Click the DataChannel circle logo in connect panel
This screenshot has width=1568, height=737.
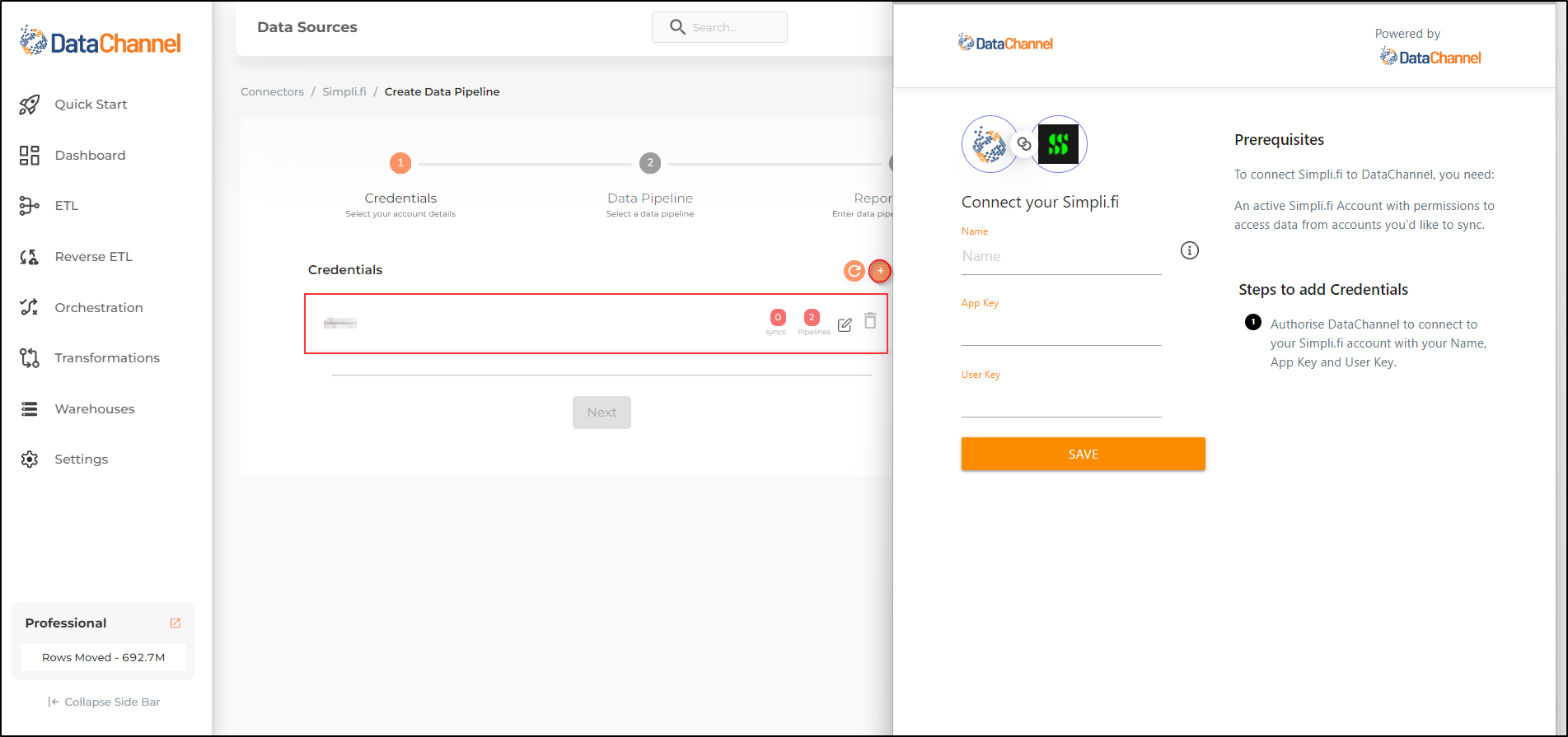[990, 144]
